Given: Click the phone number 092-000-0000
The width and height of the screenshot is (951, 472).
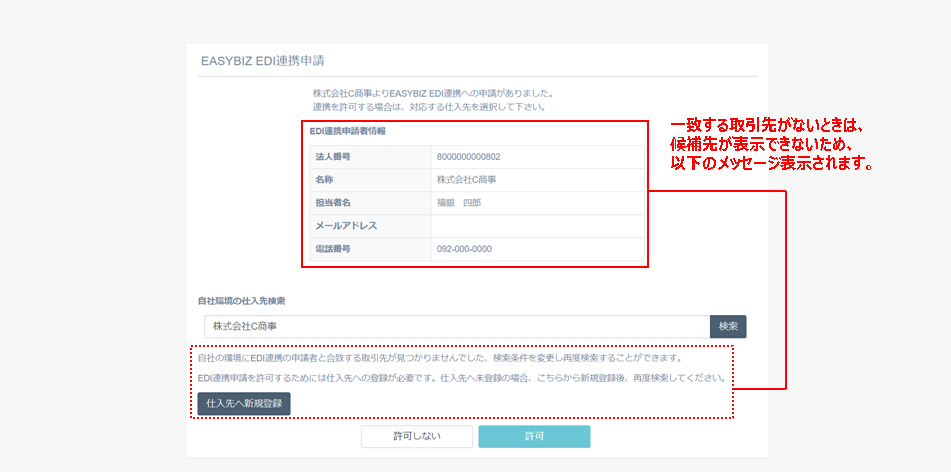Looking at the screenshot, I should pos(464,249).
